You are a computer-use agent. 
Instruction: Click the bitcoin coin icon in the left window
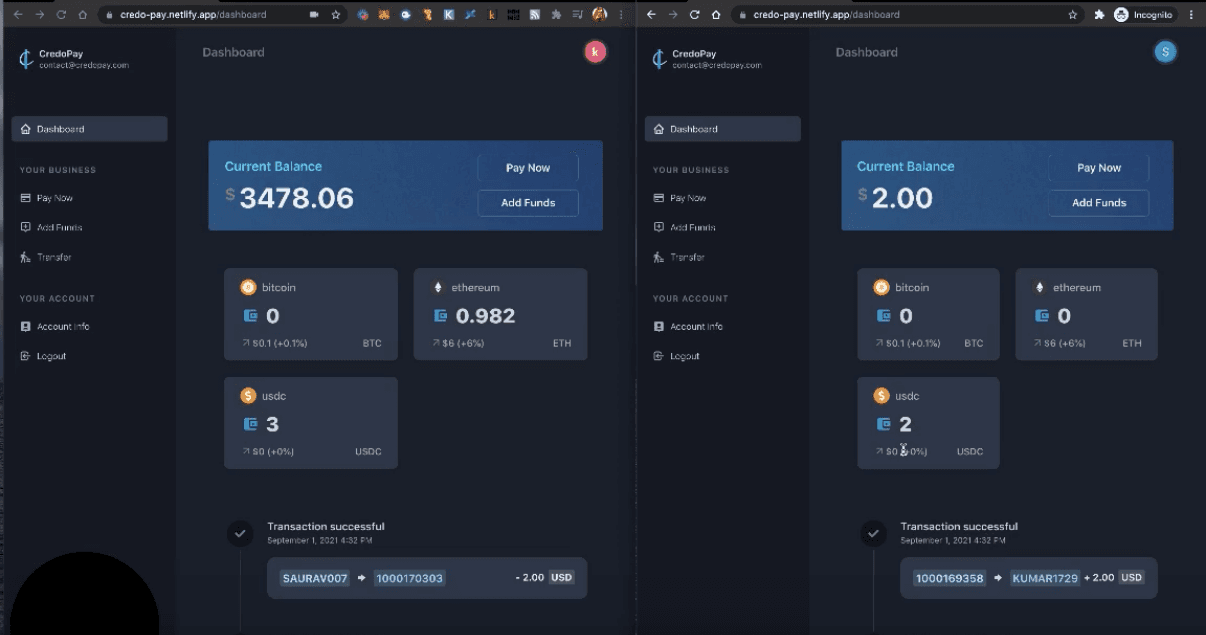(x=248, y=287)
